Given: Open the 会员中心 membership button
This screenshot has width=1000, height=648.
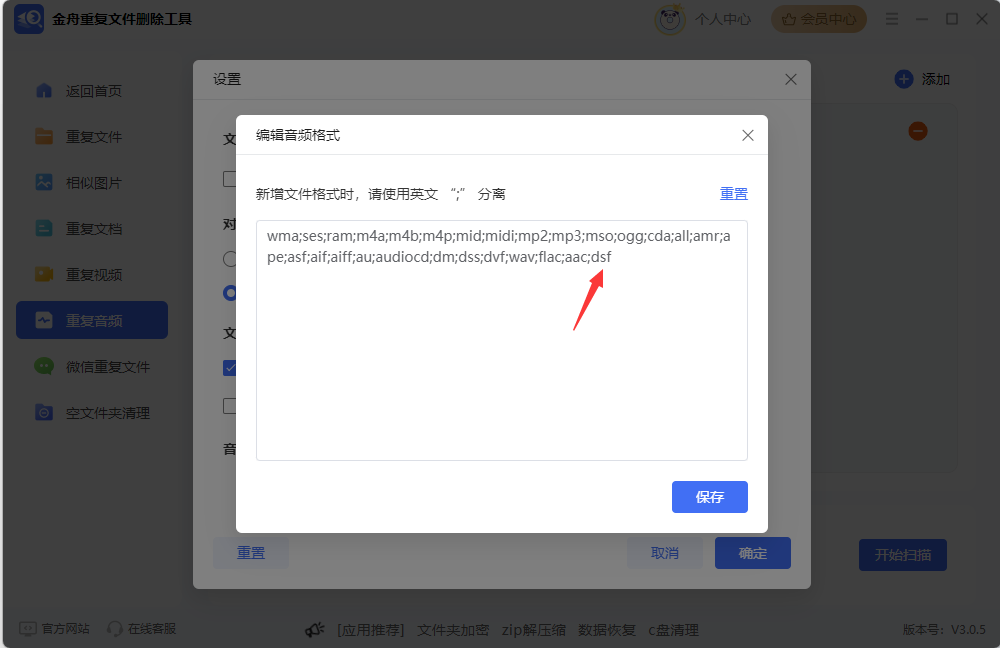Looking at the screenshot, I should pos(819,19).
